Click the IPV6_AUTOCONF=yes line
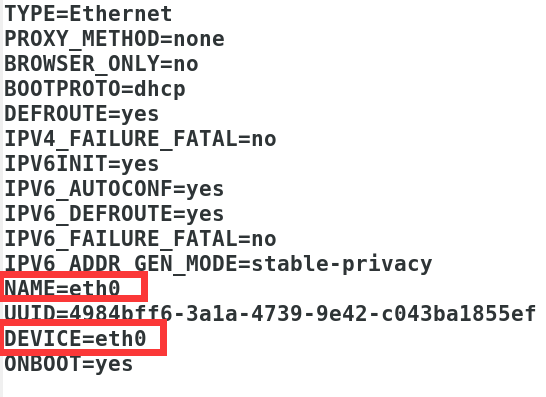This screenshot has height=397, width=546. click(114, 189)
